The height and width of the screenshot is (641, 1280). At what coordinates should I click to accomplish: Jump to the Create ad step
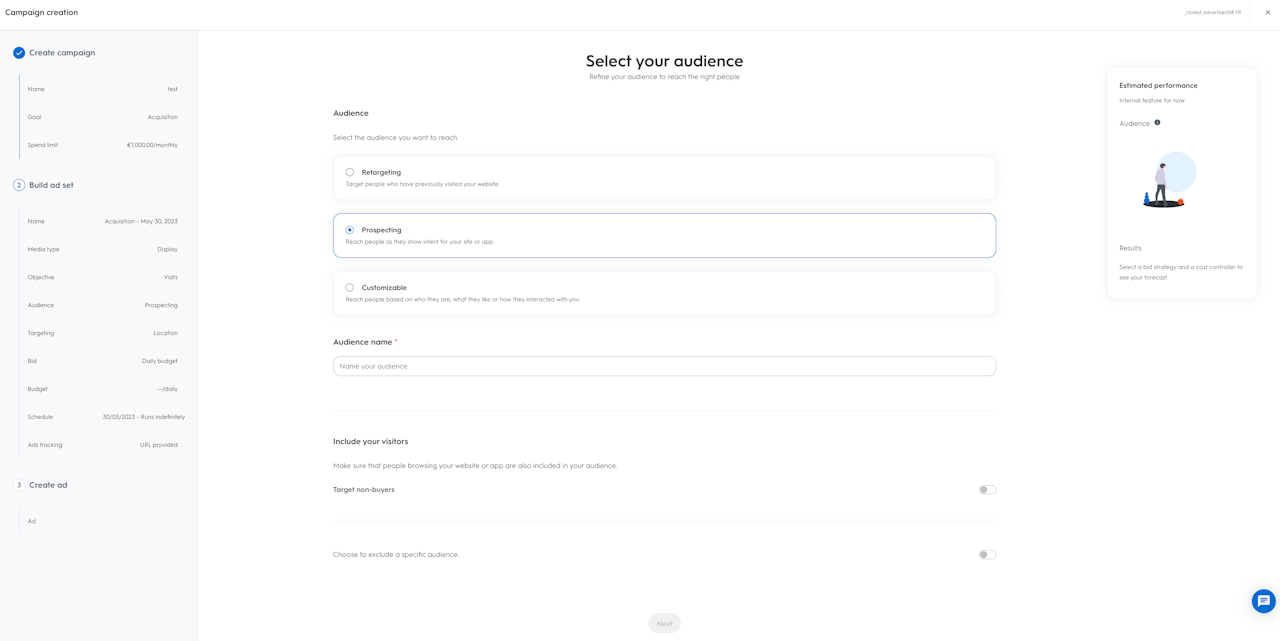pos(48,485)
